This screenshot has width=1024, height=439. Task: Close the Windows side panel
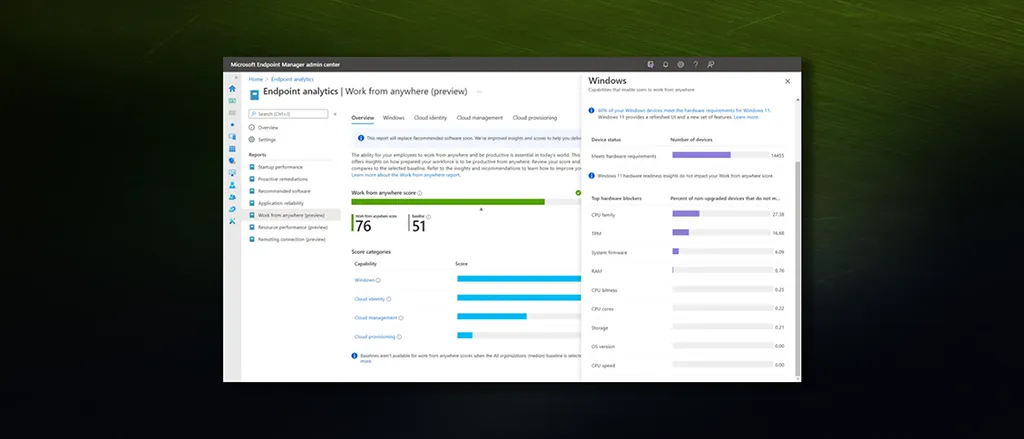point(787,81)
